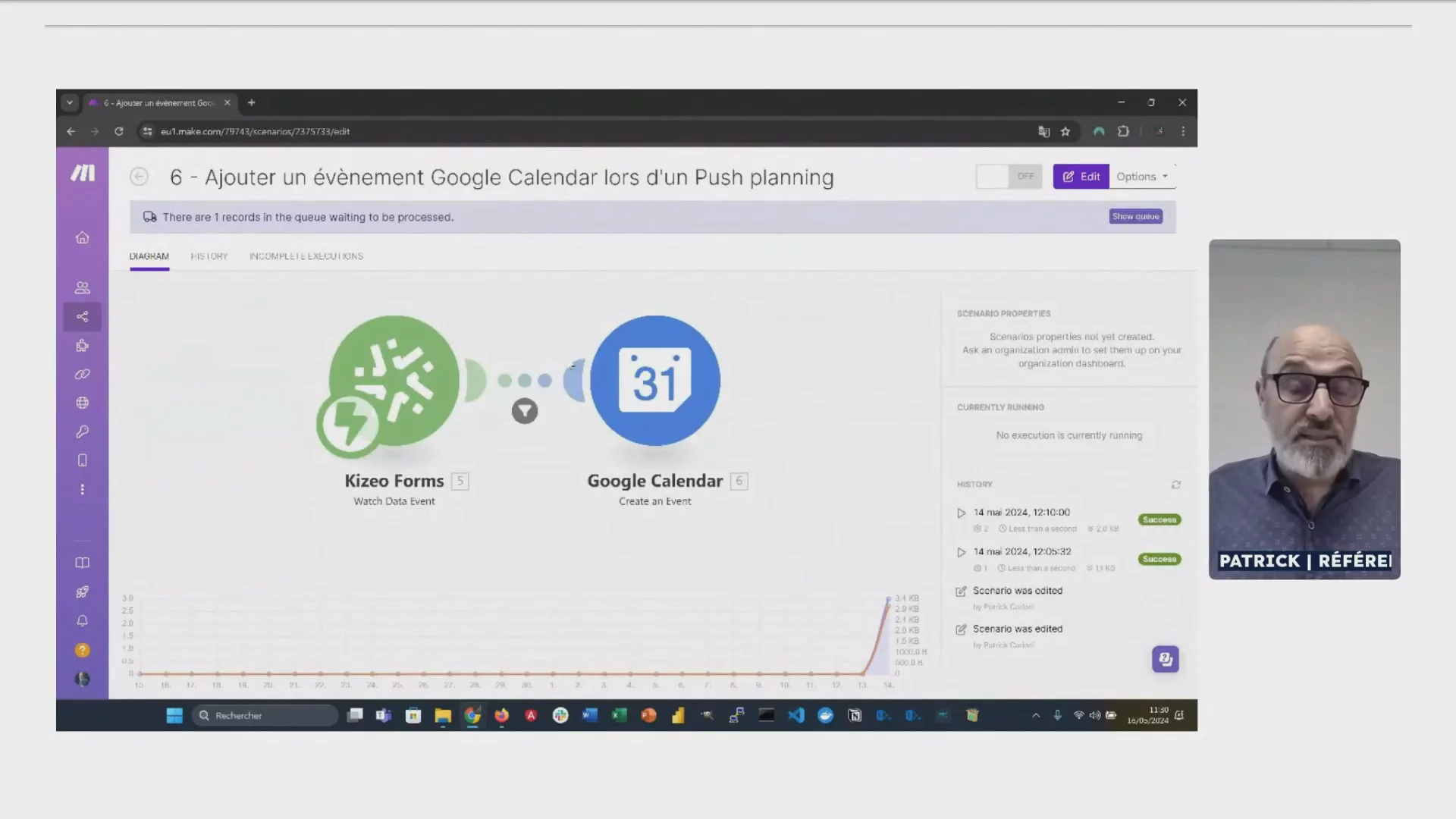Image resolution: width=1456 pixels, height=819 pixels.
Task: Open the sidebar three-dots More menu
Action: (82, 490)
